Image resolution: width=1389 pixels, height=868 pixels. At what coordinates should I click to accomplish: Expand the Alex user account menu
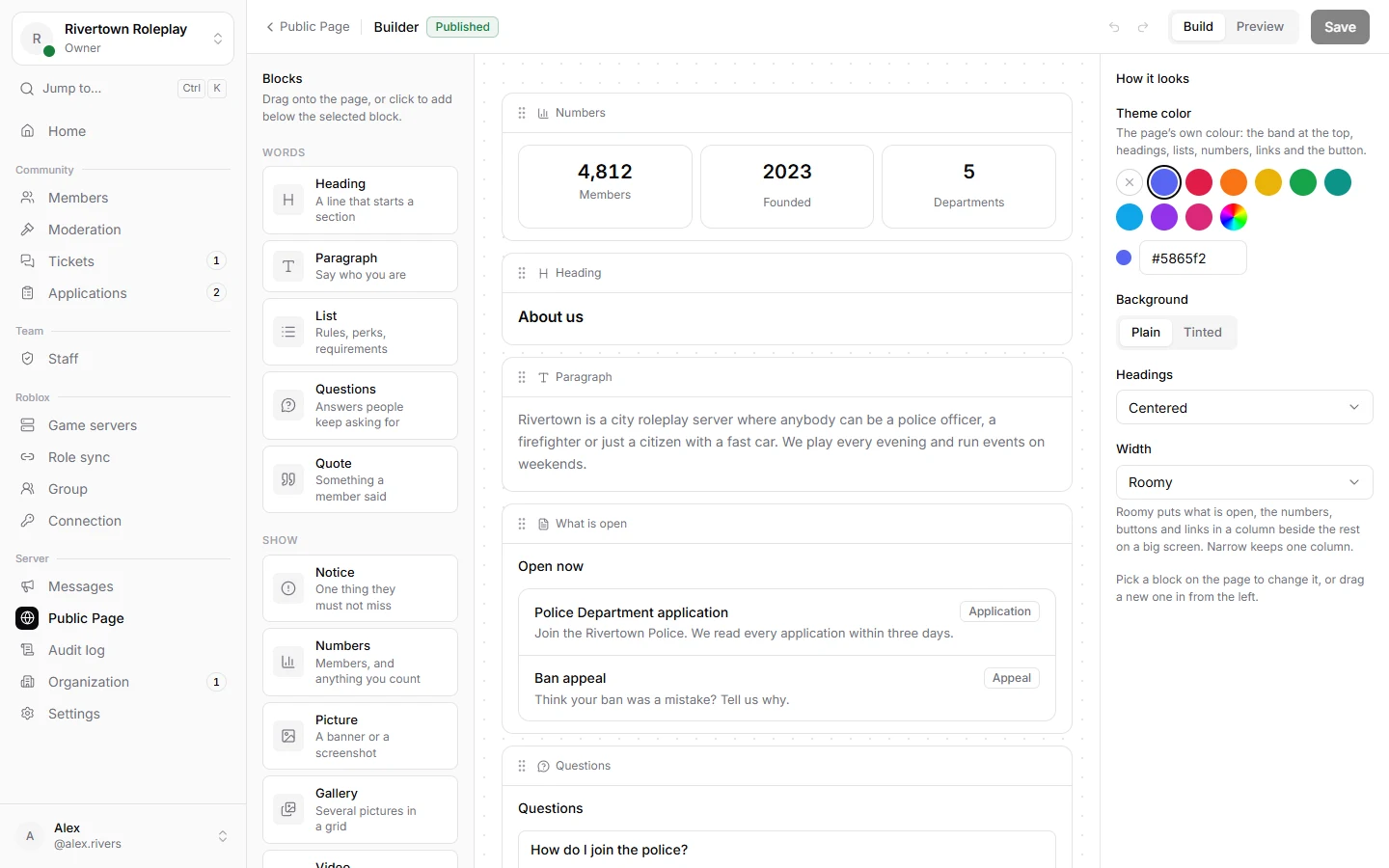[x=123, y=835]
